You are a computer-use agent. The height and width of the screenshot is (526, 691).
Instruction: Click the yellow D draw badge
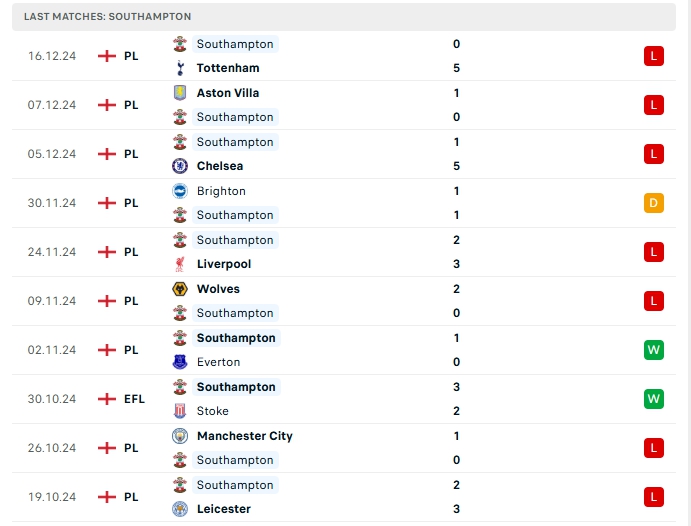[x=654, y=203]
